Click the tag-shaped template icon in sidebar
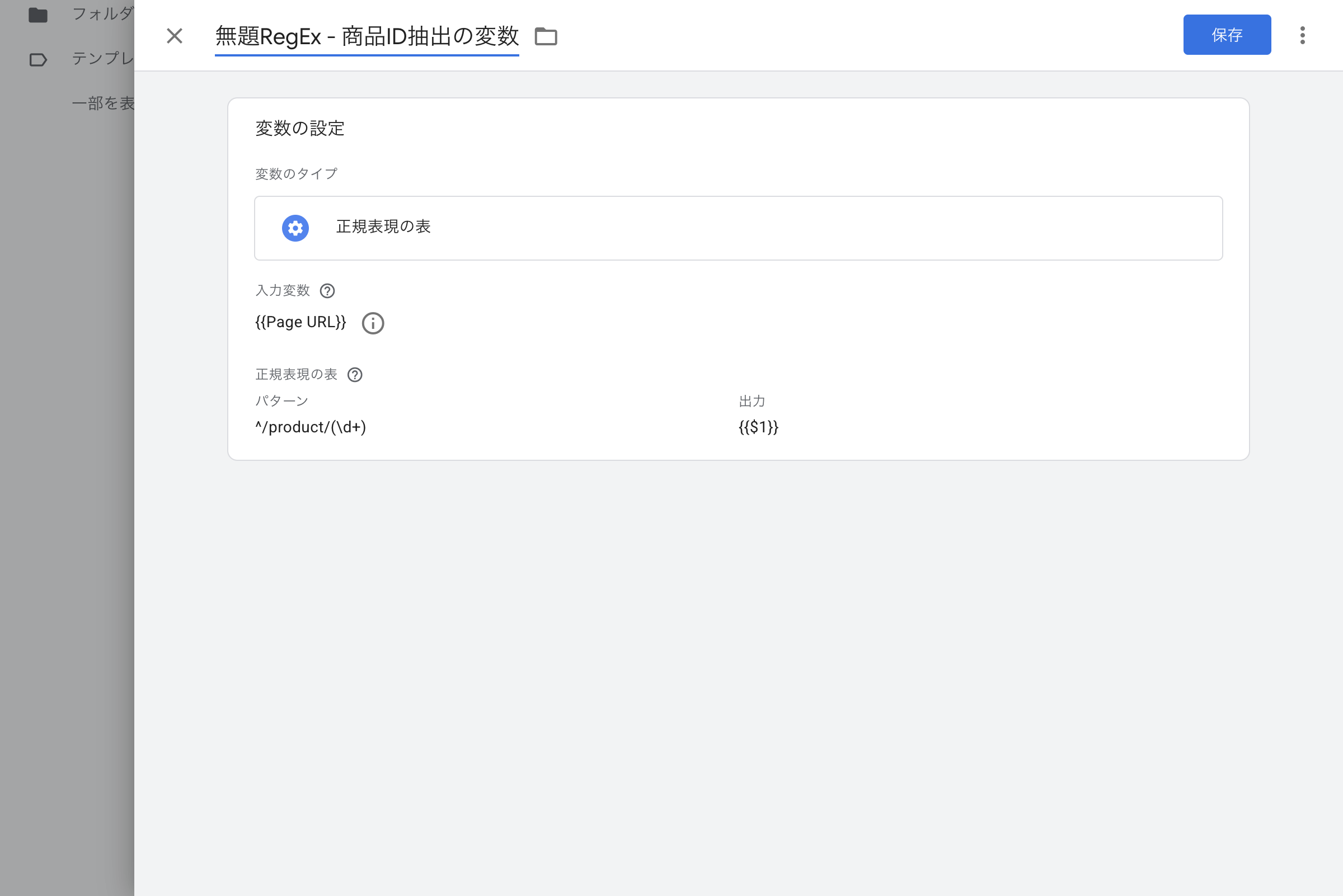The height and width of the screenshot is (896, 1343). (x=38, y=59)
